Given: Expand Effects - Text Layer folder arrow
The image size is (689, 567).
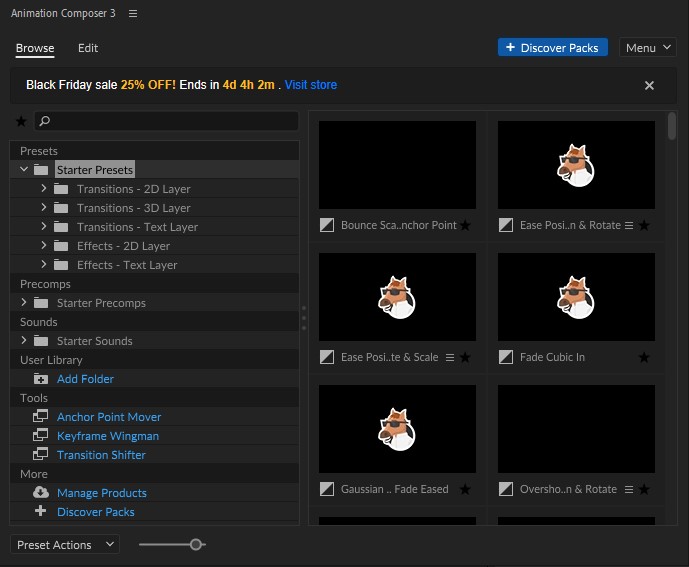Looking at the screenshot, I should [43, 264].
